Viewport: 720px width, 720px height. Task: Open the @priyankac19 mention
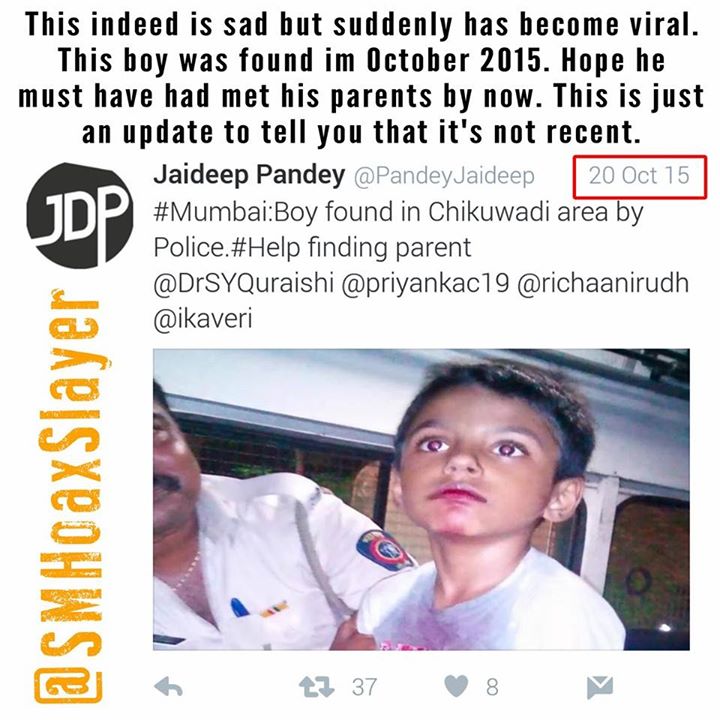pyautogui.click(x=426, y=283)
